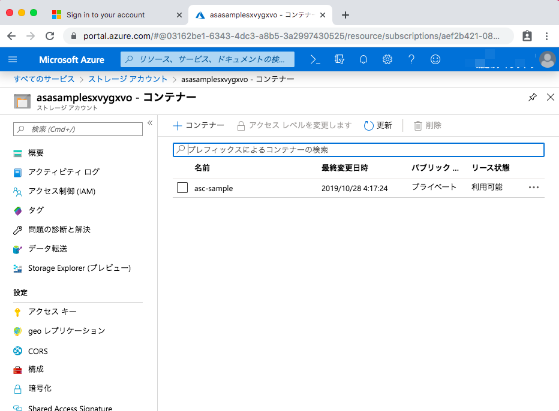The width and height of the screenshot is (559, 411).
Task: Focus the left menu 検索 search box
Action: [78, 129]
